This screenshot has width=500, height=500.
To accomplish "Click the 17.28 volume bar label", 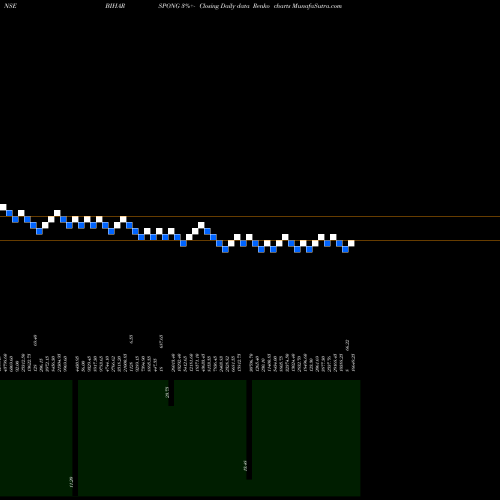I will (x=71, y=482).
